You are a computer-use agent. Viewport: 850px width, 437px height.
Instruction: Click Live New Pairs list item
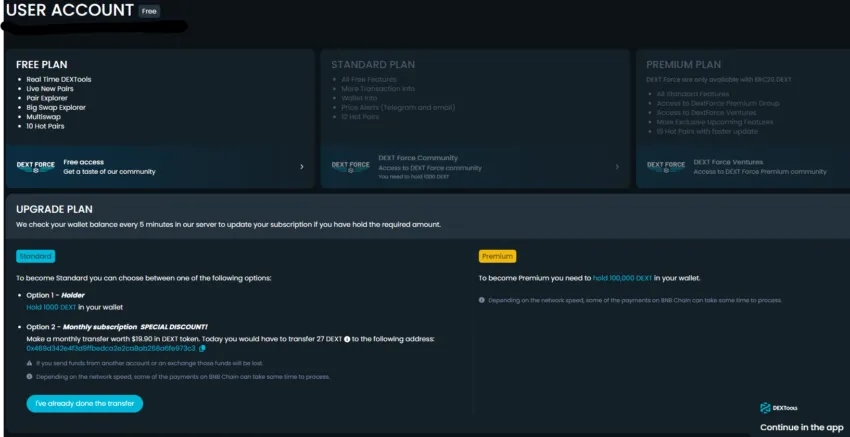[50, 89]
